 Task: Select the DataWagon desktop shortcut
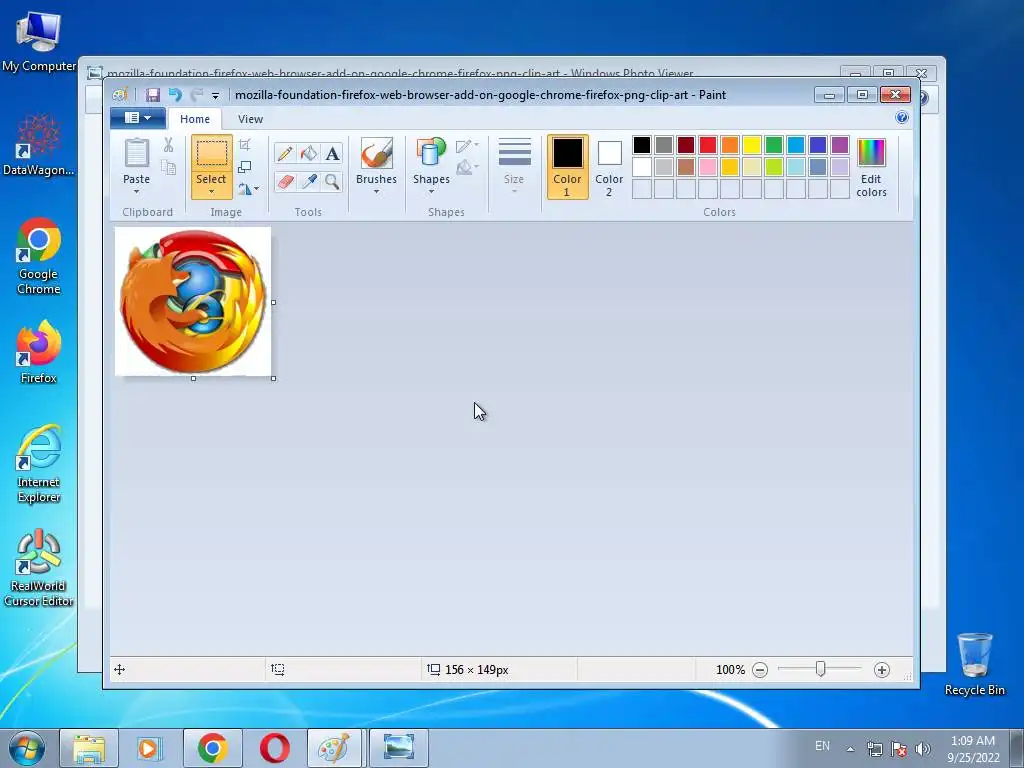(39, 145)
